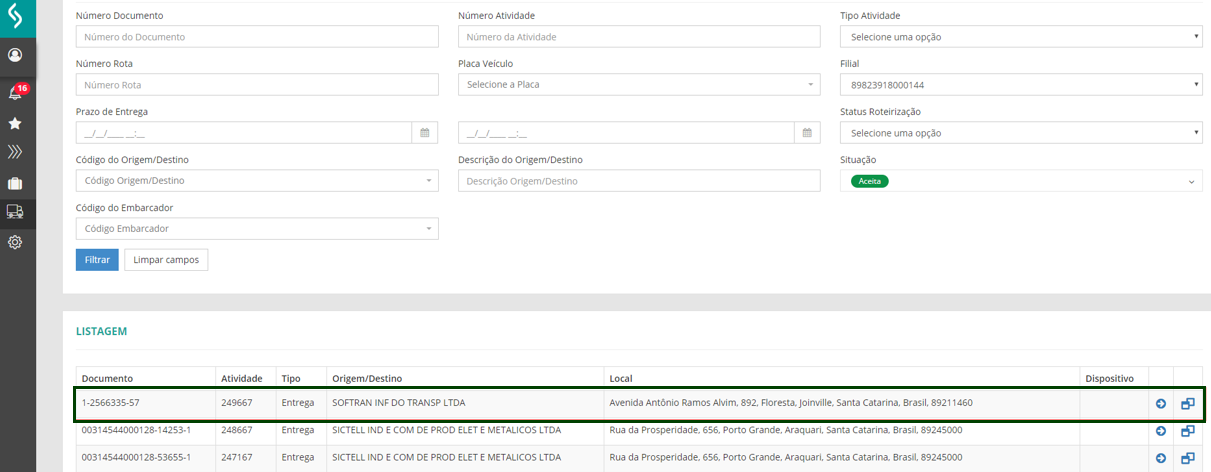Open first Prazo de Entrega calendar picker
The height and width of the screenshot is (472, 1211).
tap(424, 133)
